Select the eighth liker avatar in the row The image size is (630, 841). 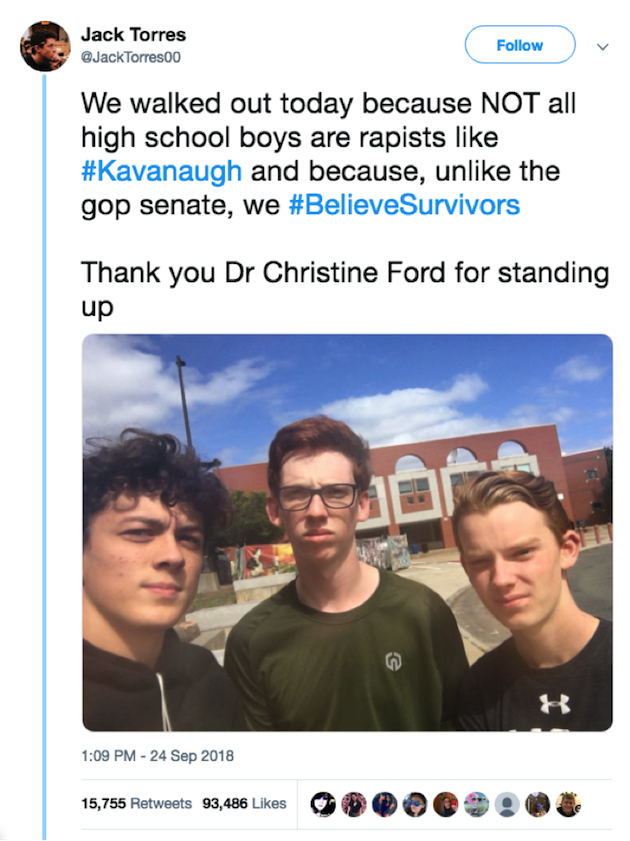click(537, 804)
